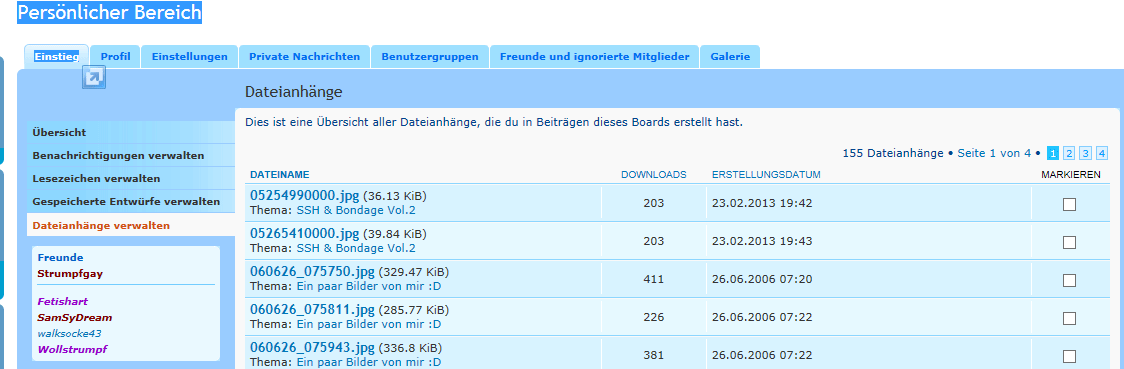Viewport: 1124px width, 369px height.
Task: Select Dateianhänge verwalten in sidebar
Action: pos(130,225)
